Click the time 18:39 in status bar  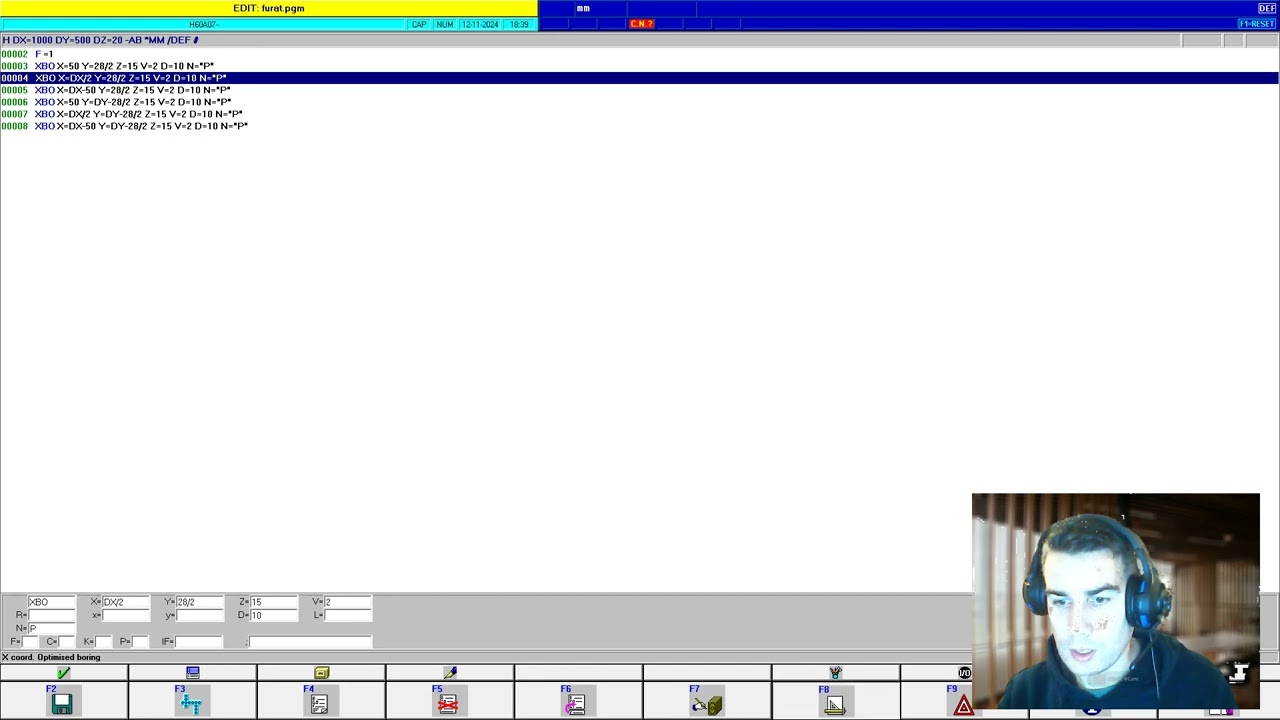[x=519, y=24]
